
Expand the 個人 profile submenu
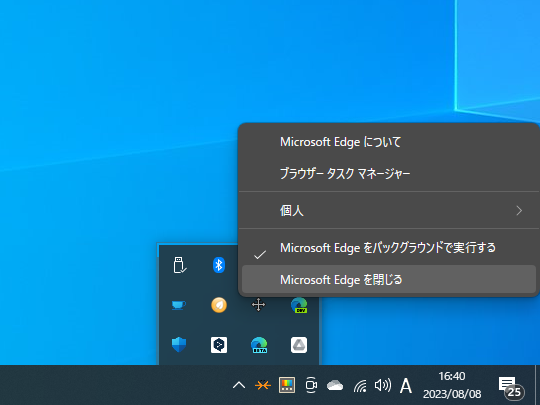388,210
